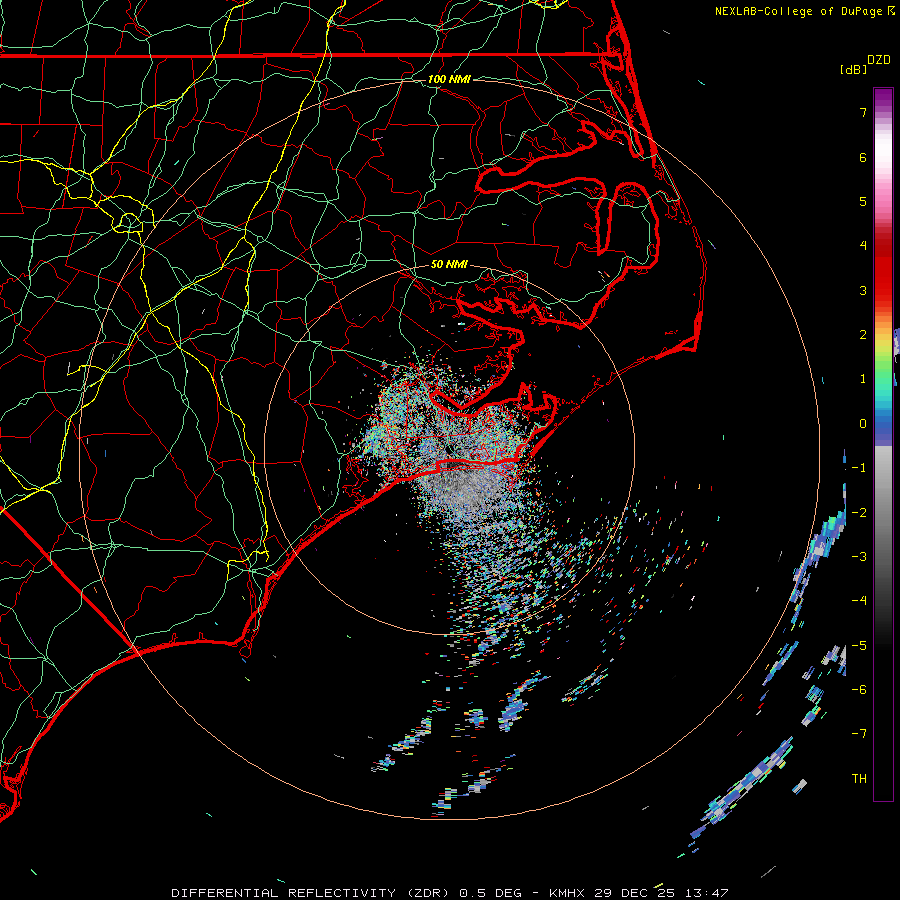Click the colorbar value 2 label
The width and height of the screenshot is (900, 900).
(863, 335)
